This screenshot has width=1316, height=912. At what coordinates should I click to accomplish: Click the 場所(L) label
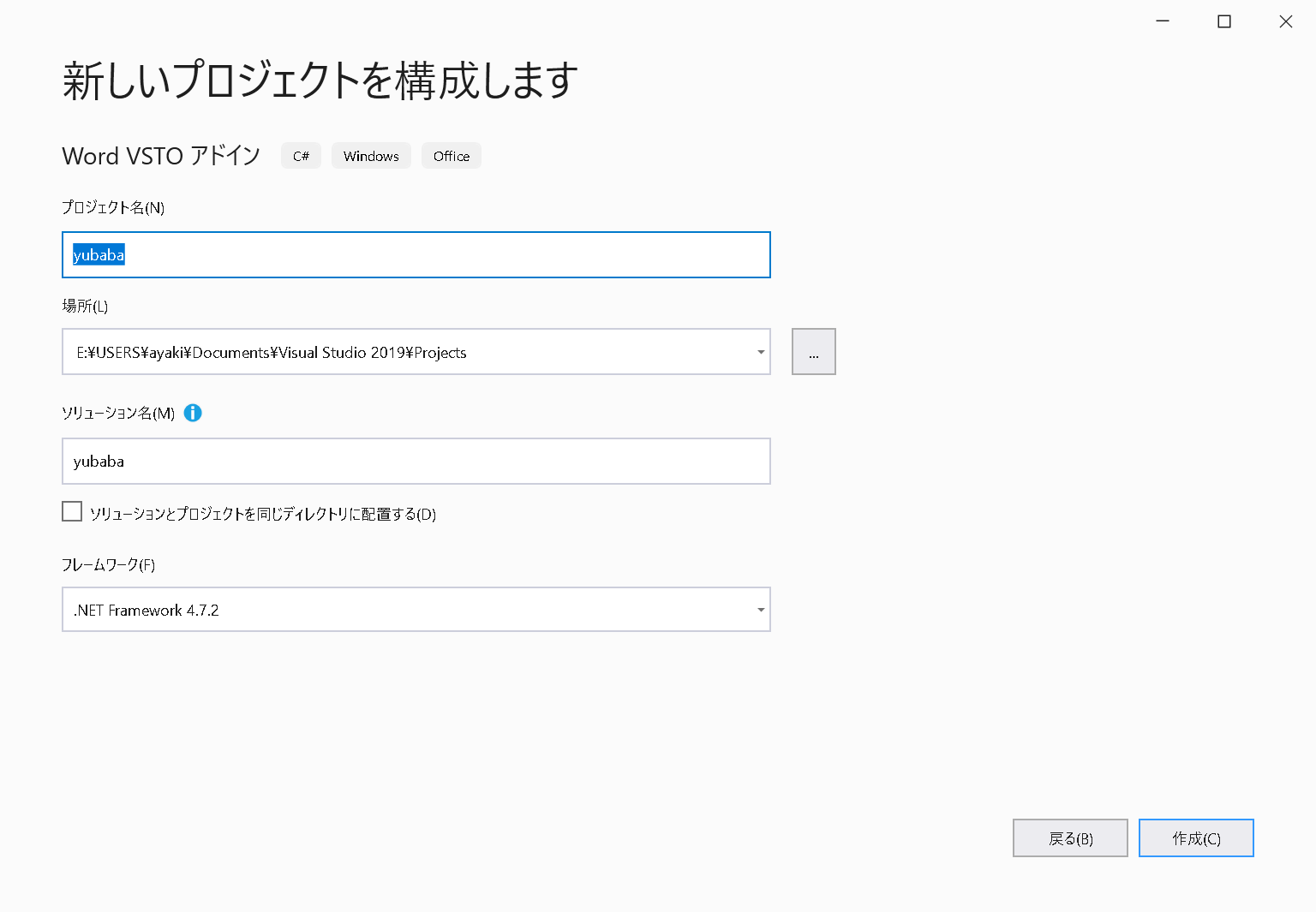click(x=85, y=306)
